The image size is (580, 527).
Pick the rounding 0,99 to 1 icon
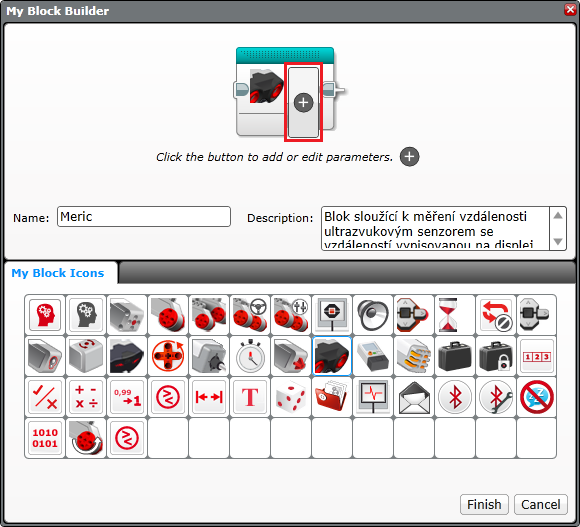point(127,397)
